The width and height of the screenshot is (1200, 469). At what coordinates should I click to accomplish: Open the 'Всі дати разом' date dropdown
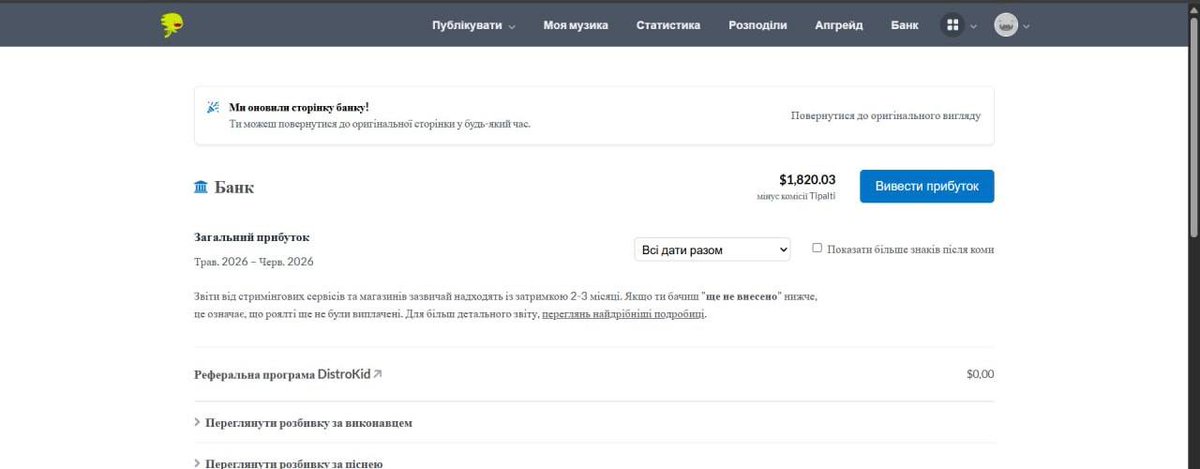tap(712, 249)
